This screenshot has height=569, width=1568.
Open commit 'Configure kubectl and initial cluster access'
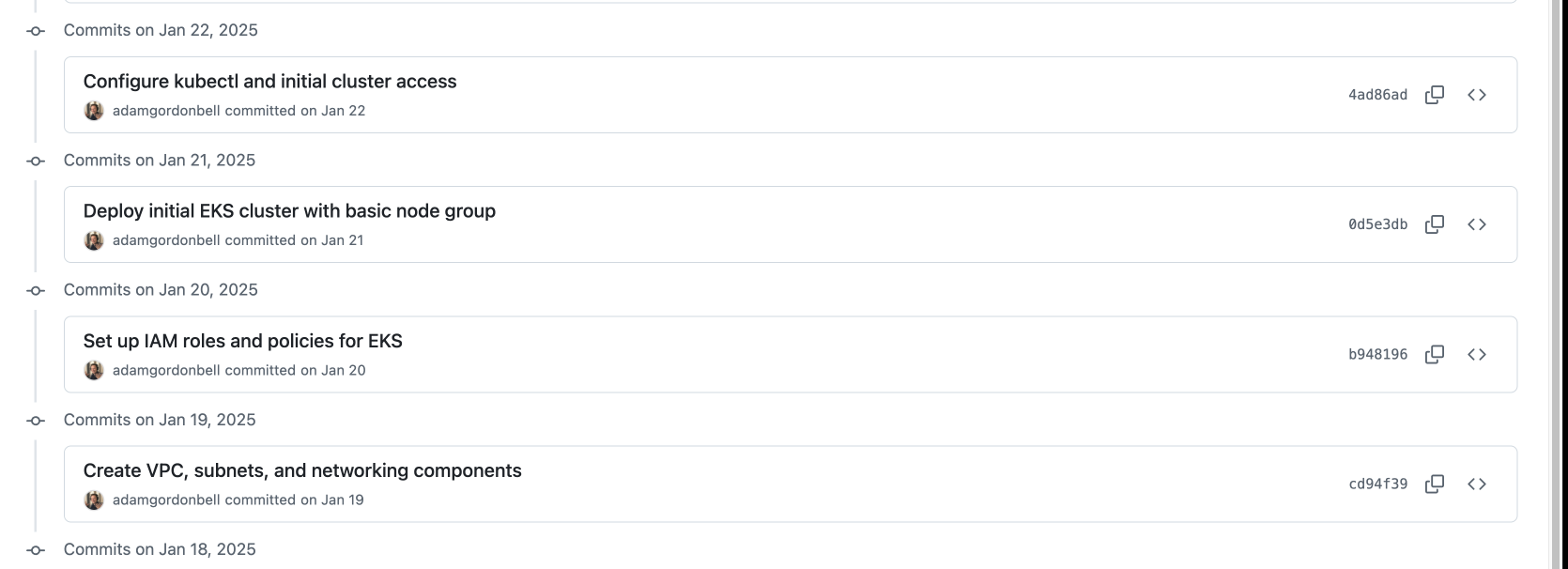coord(269,82)
